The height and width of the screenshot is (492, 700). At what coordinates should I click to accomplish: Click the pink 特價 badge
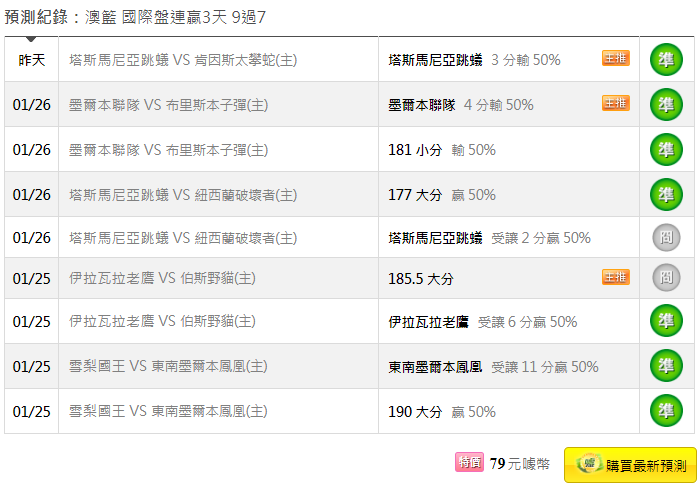[469, 462]
